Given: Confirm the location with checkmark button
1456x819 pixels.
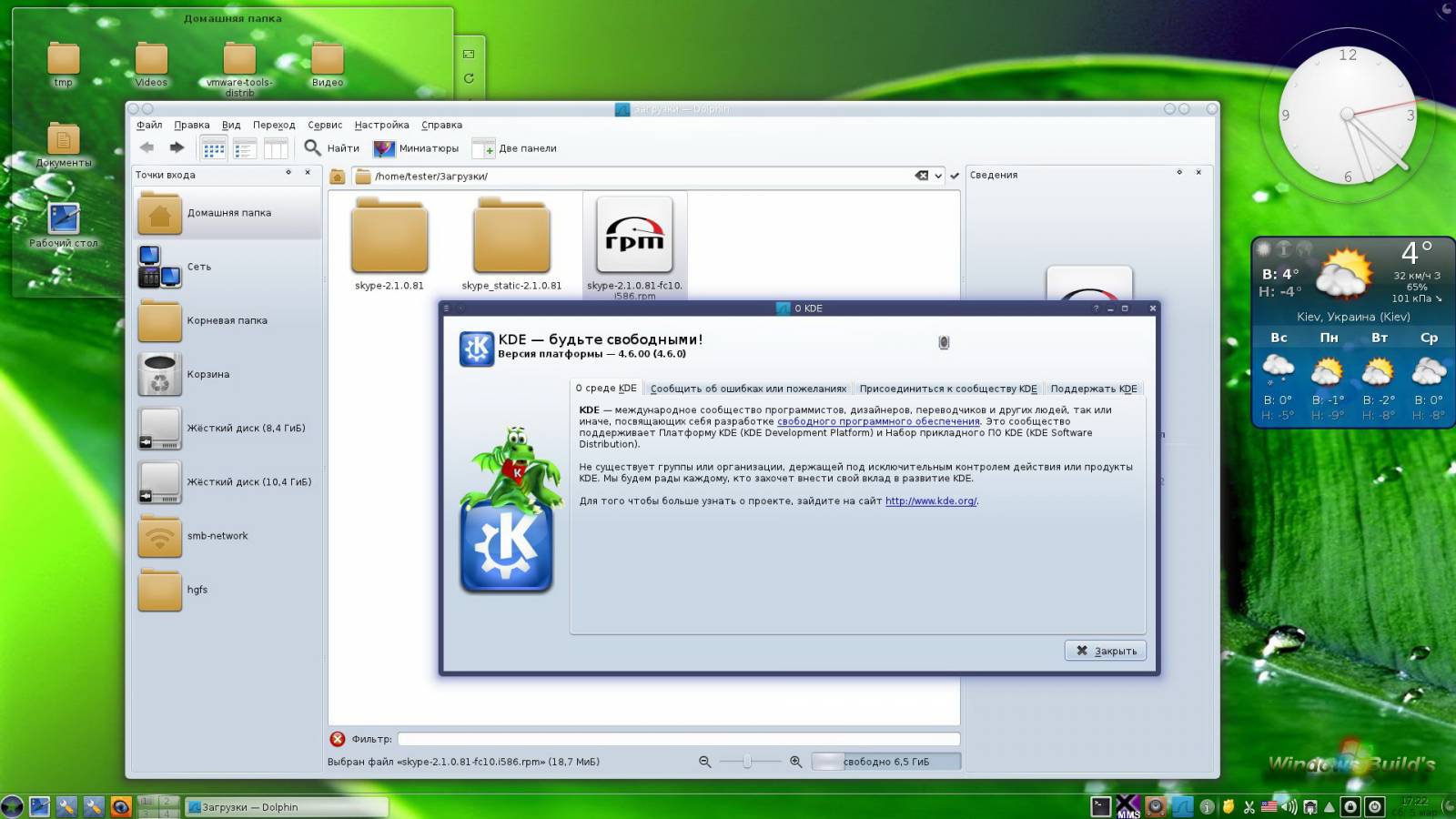Looking at the screenshot, I should pyautogui.click(x=955, y=177).
